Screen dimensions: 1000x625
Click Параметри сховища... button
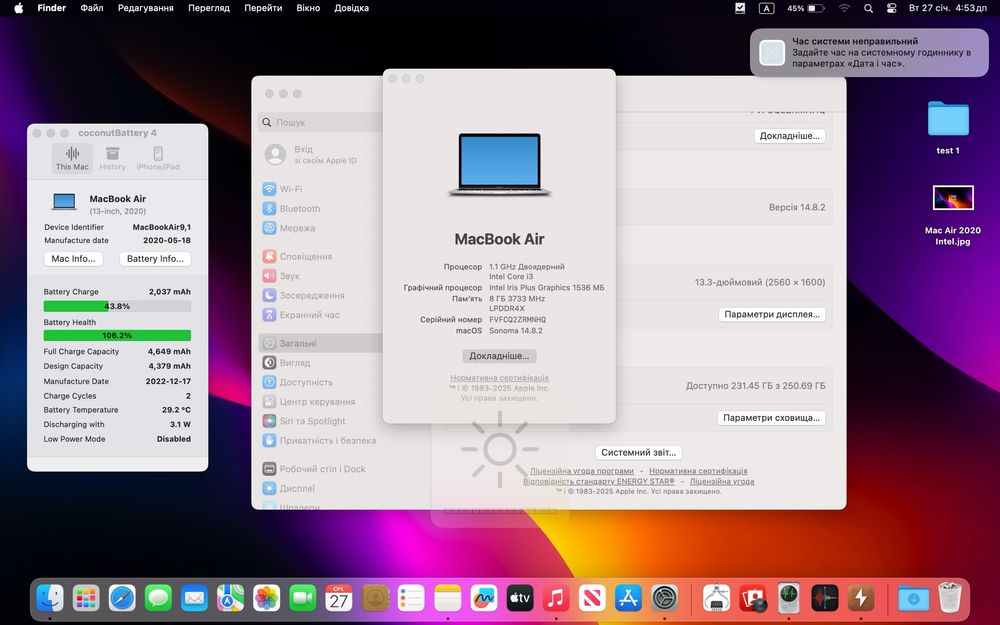point(771,418)
